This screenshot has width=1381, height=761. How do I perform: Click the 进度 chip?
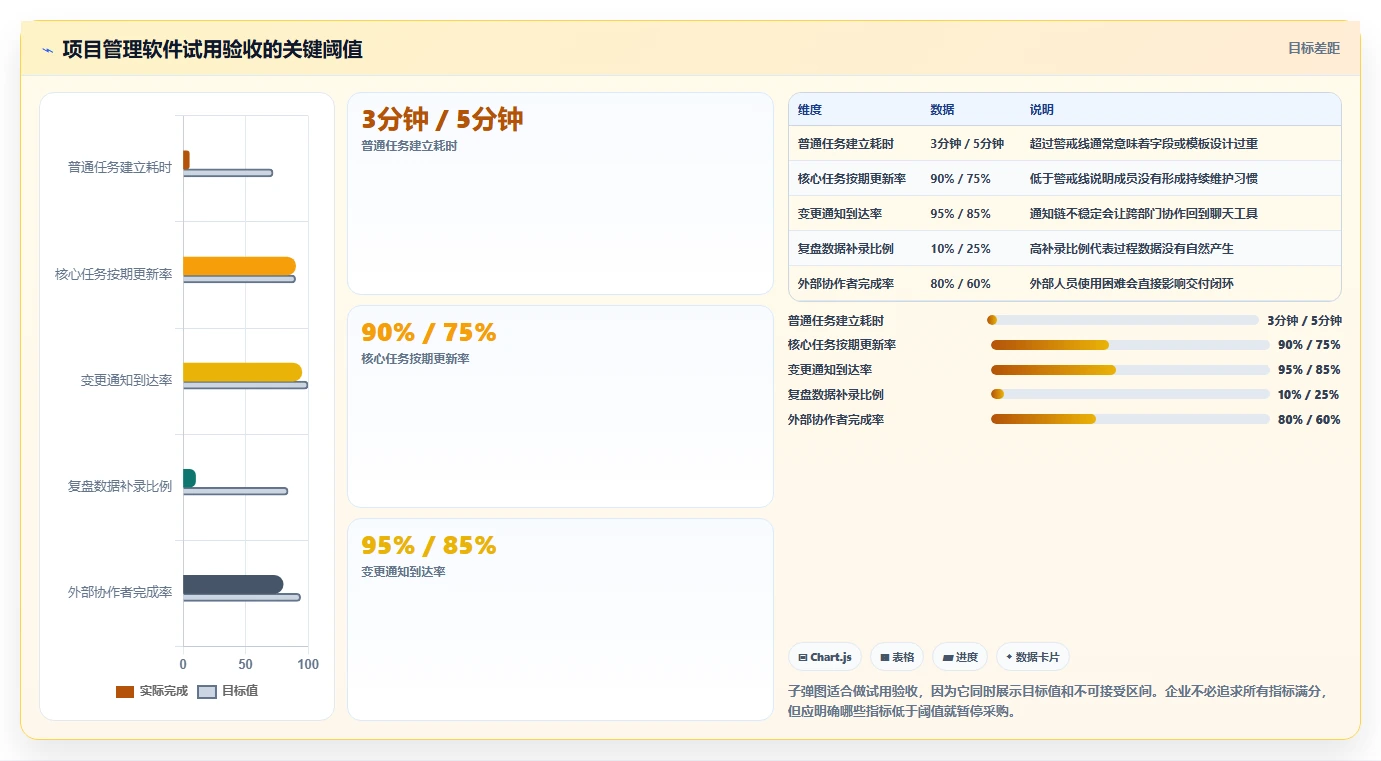point(960,657)
